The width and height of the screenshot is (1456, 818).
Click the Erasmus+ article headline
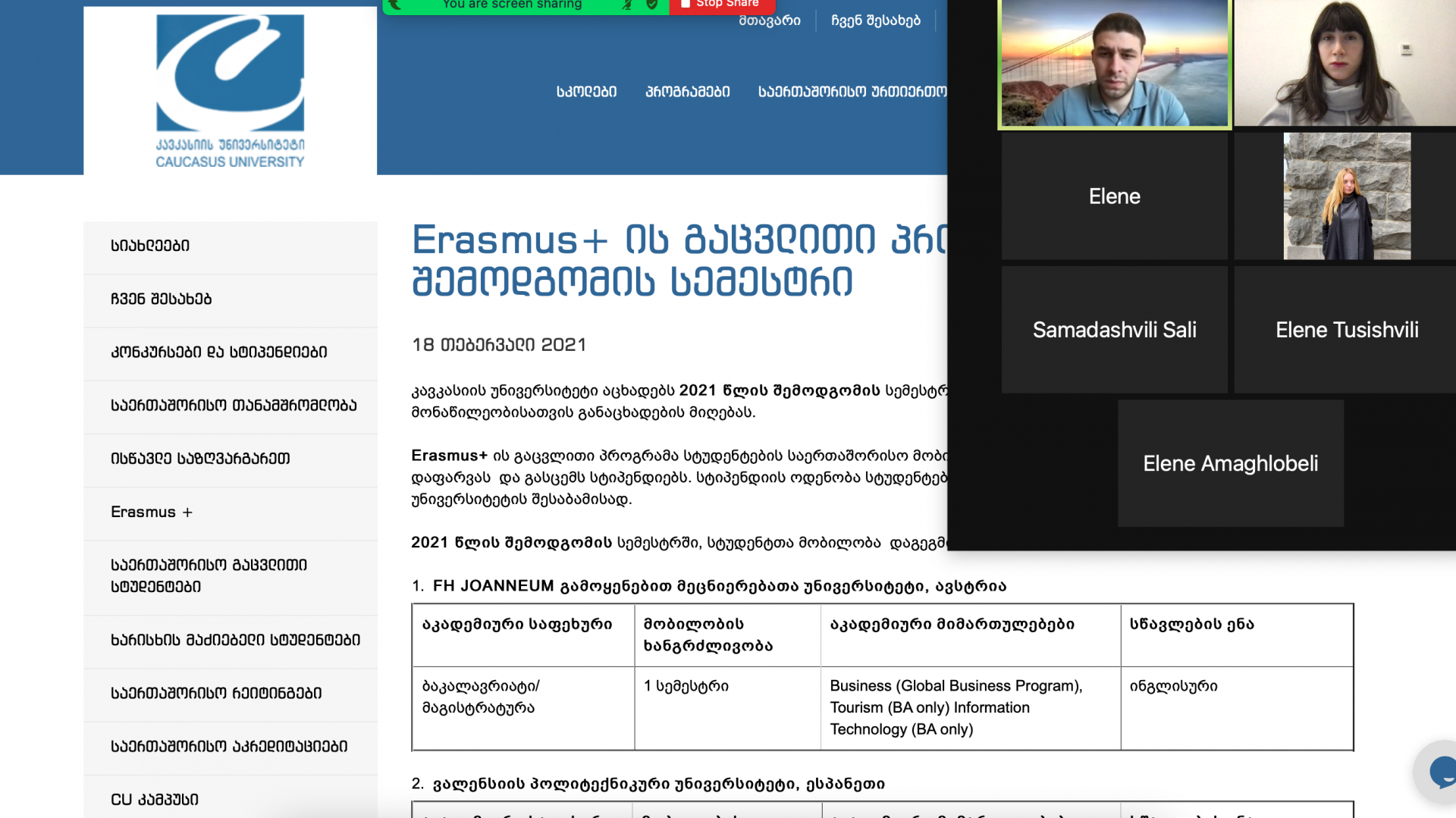click(x=679, y=260)
